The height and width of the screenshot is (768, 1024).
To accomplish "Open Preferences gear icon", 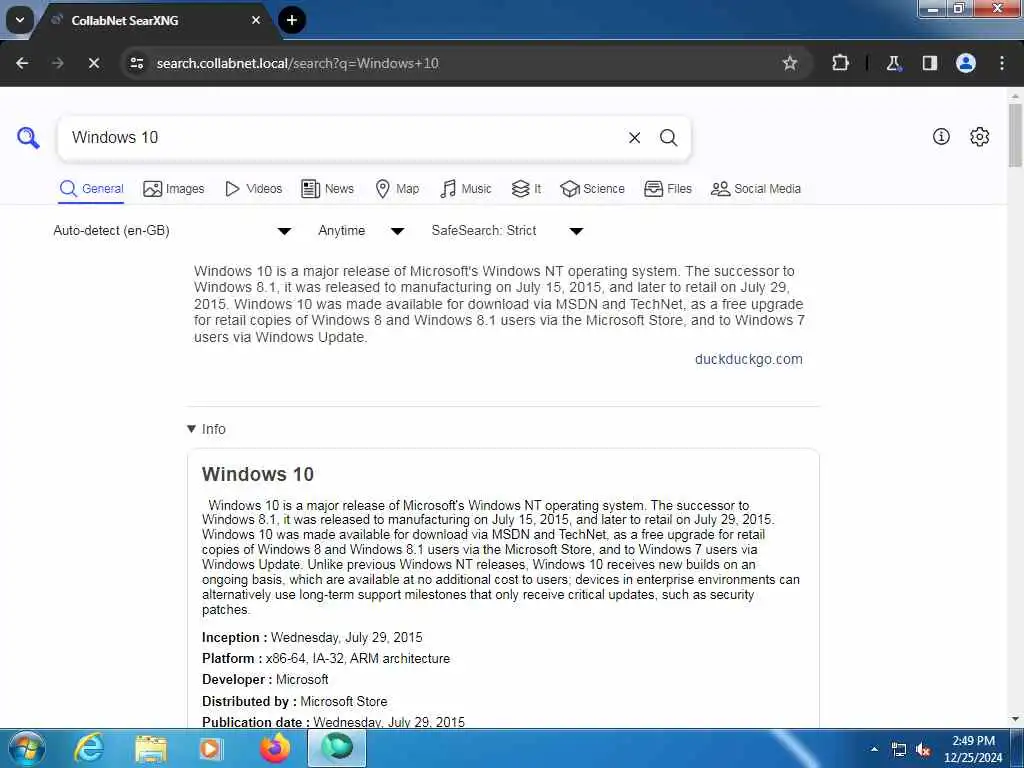I will pyautogui.click(x=979, y=136).
